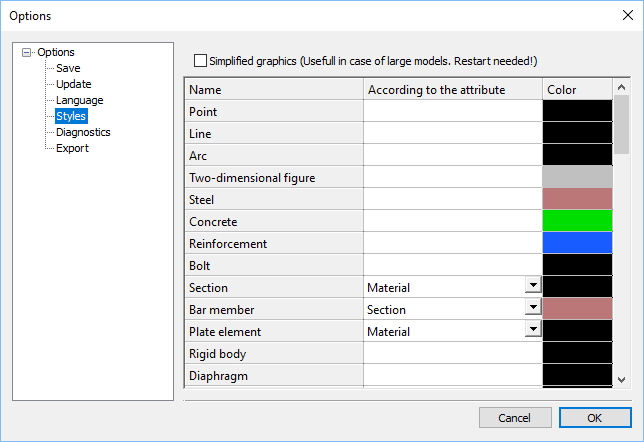Screen dimensions: 644x442
Task: Close the Options dialog window
Action: 628,16
